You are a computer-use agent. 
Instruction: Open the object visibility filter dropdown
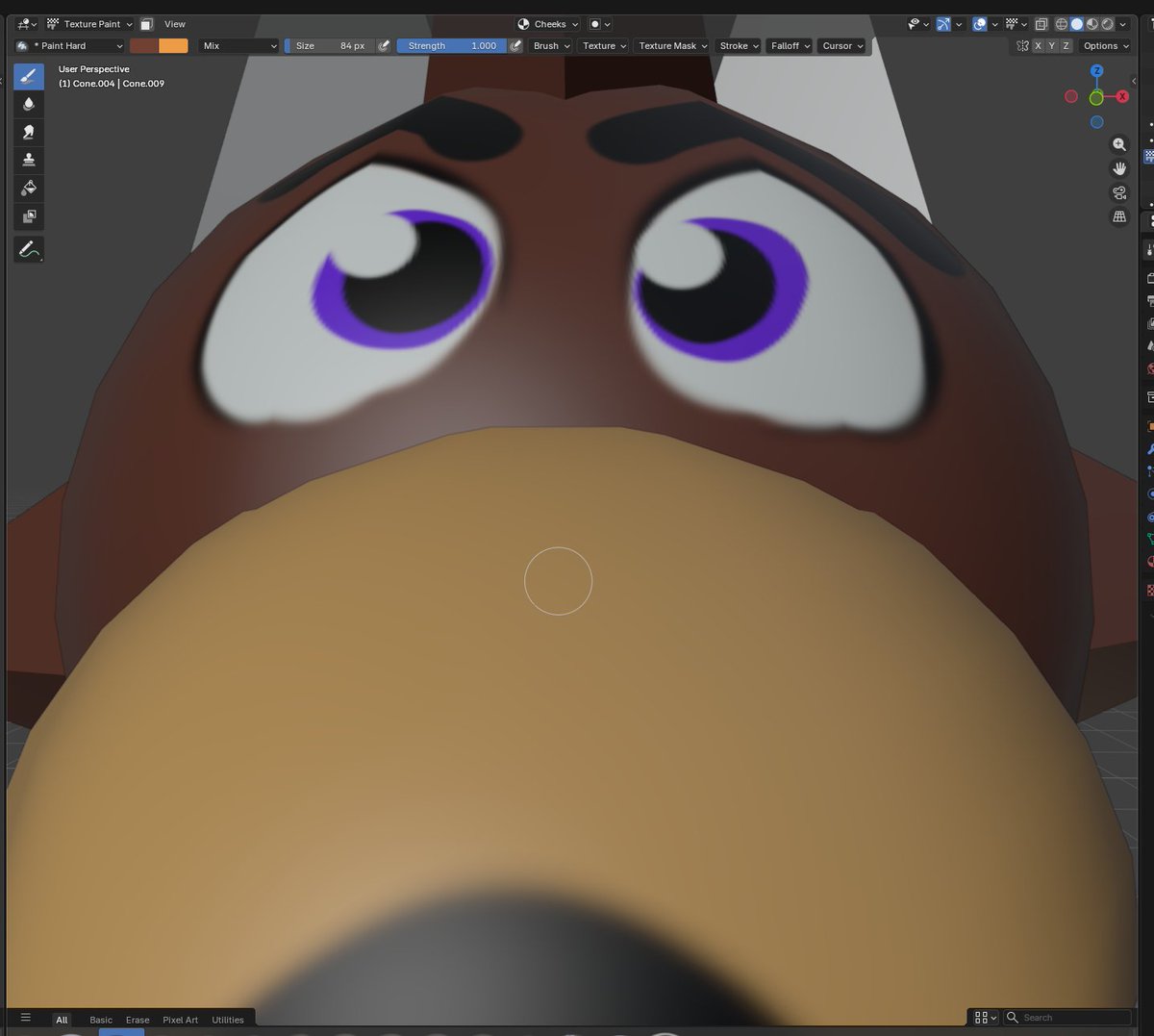[x=917, y=24]
